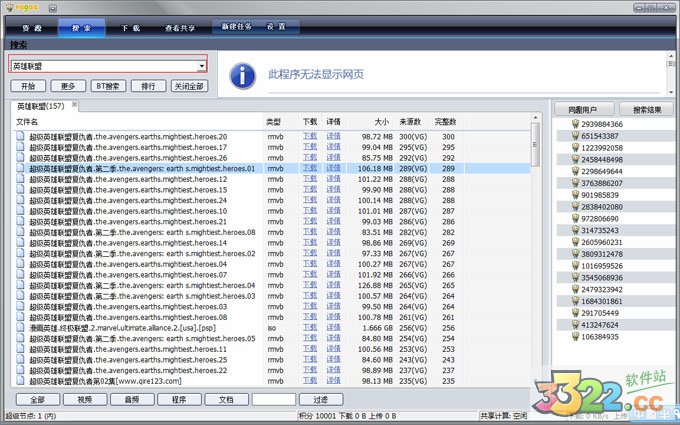Open the search keyword dropdown arrow
The height and width of the screenshot is (425, 680).
click(x=202, y=65)
